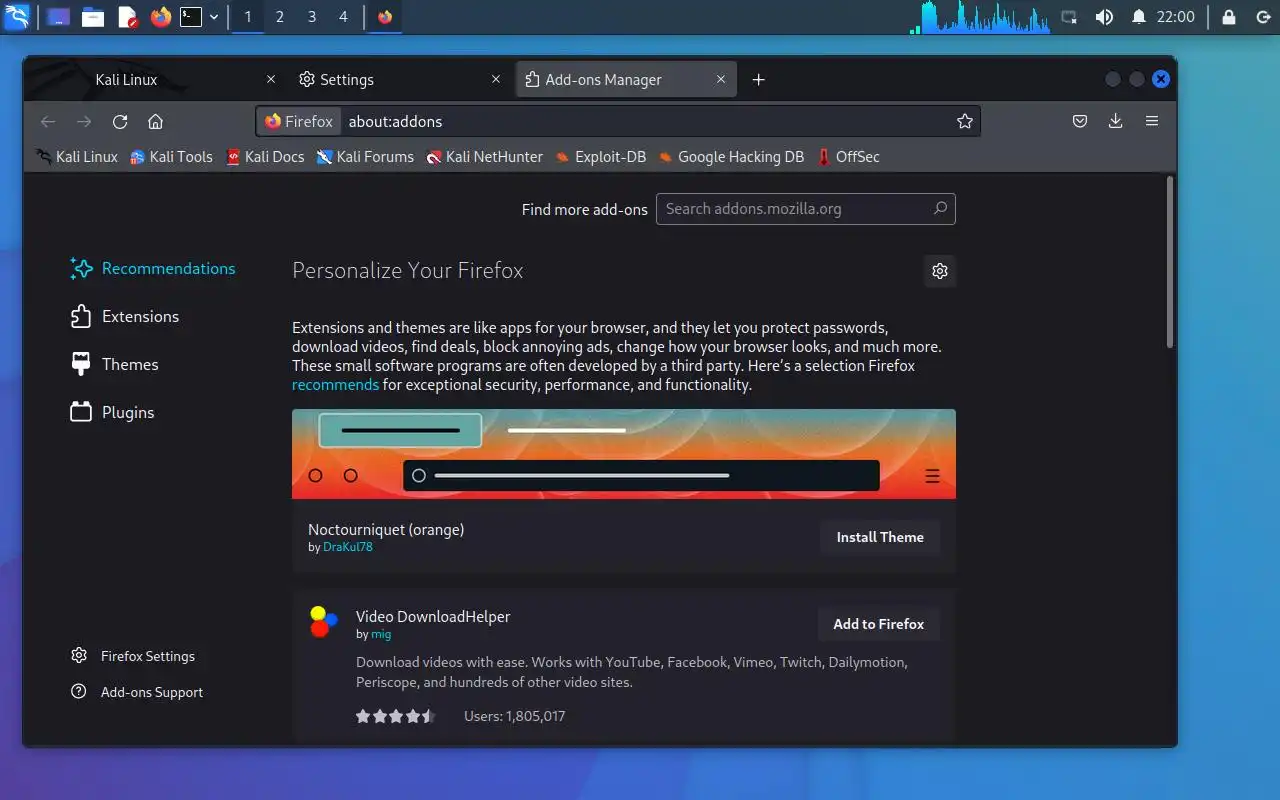Screen dimensions: 1280x800
Task: Launch Firefox from the top panel
Action: click(160, 16)
